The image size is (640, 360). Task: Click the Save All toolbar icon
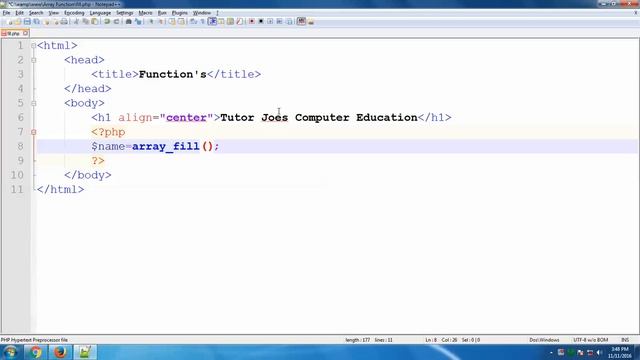pyautogui.click(x=36, y=21)
